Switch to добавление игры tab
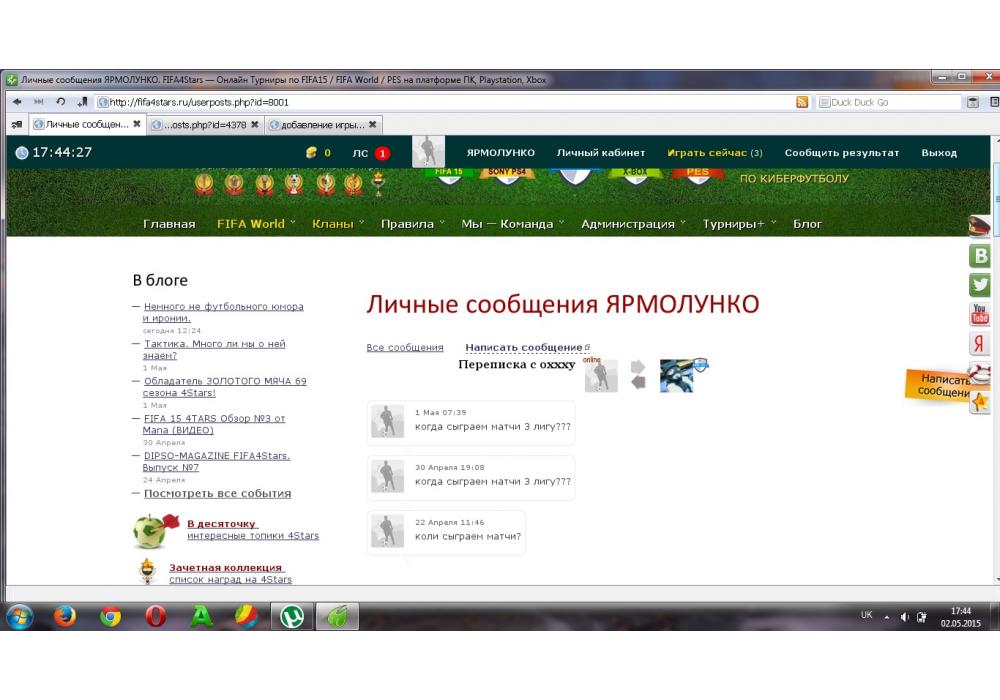Image resolution: width=1000 pixels, height=700 pixels. 323,125
